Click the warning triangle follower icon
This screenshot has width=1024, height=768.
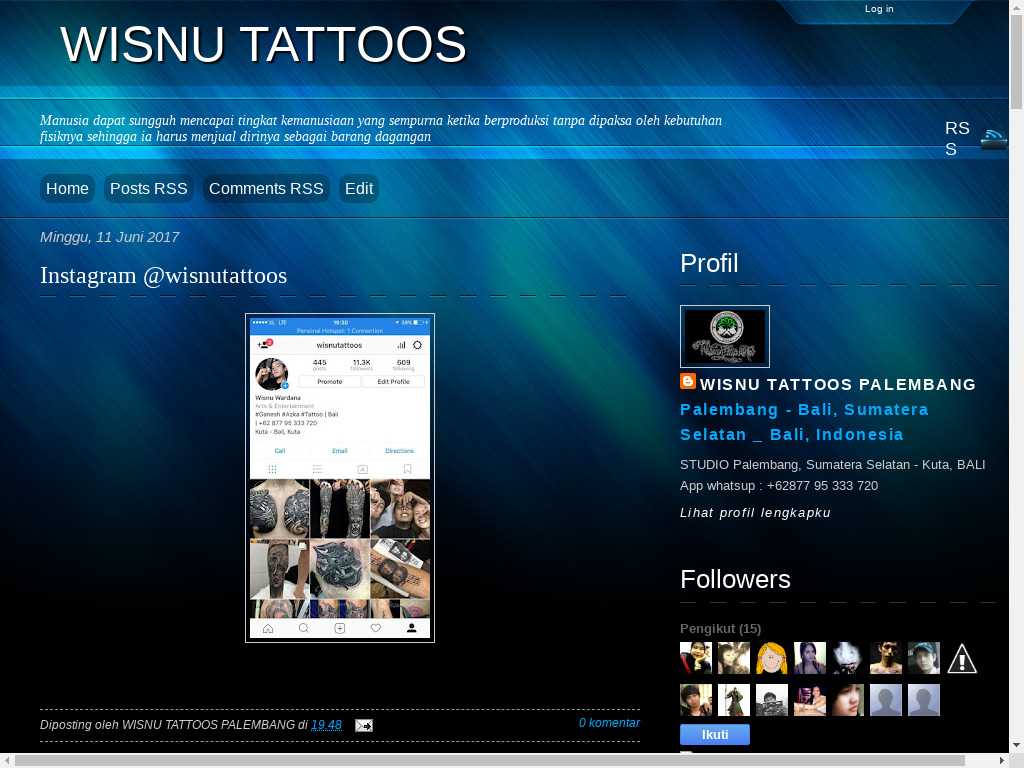pos(962,658)
